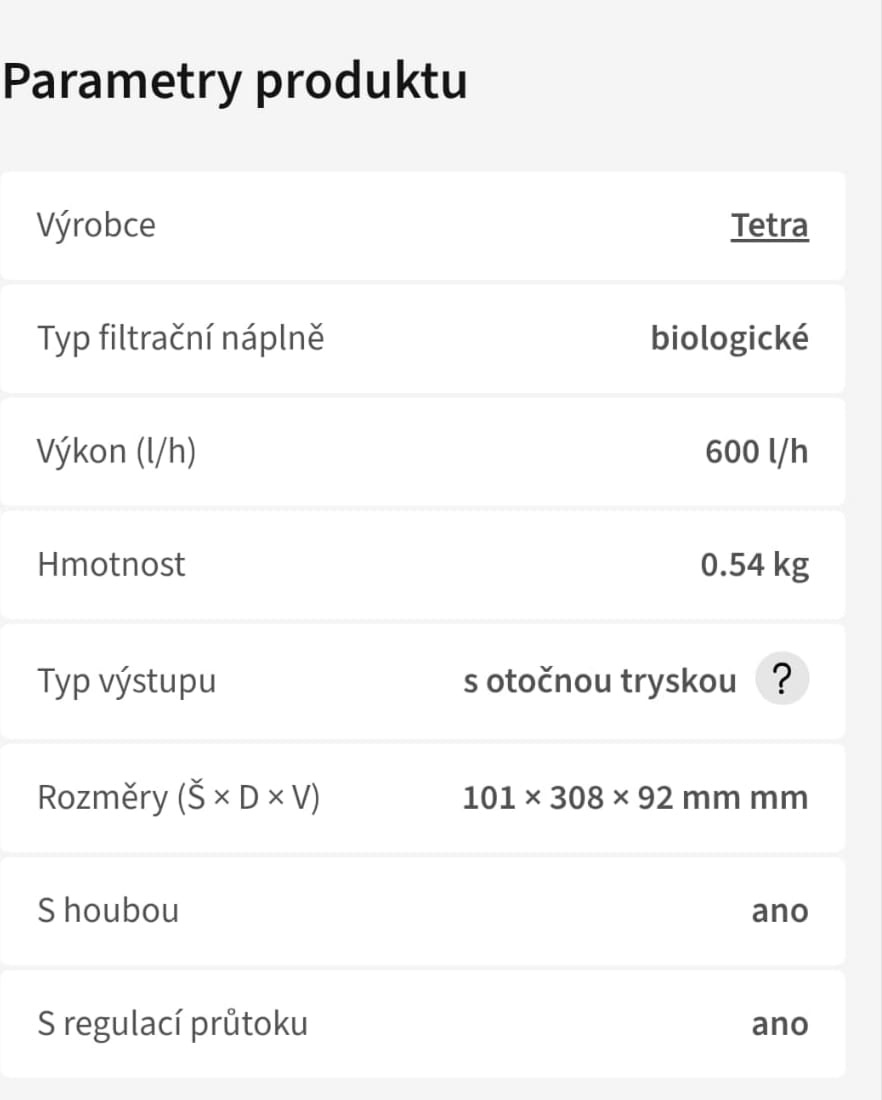Click the 'S houbou' label

108,911
